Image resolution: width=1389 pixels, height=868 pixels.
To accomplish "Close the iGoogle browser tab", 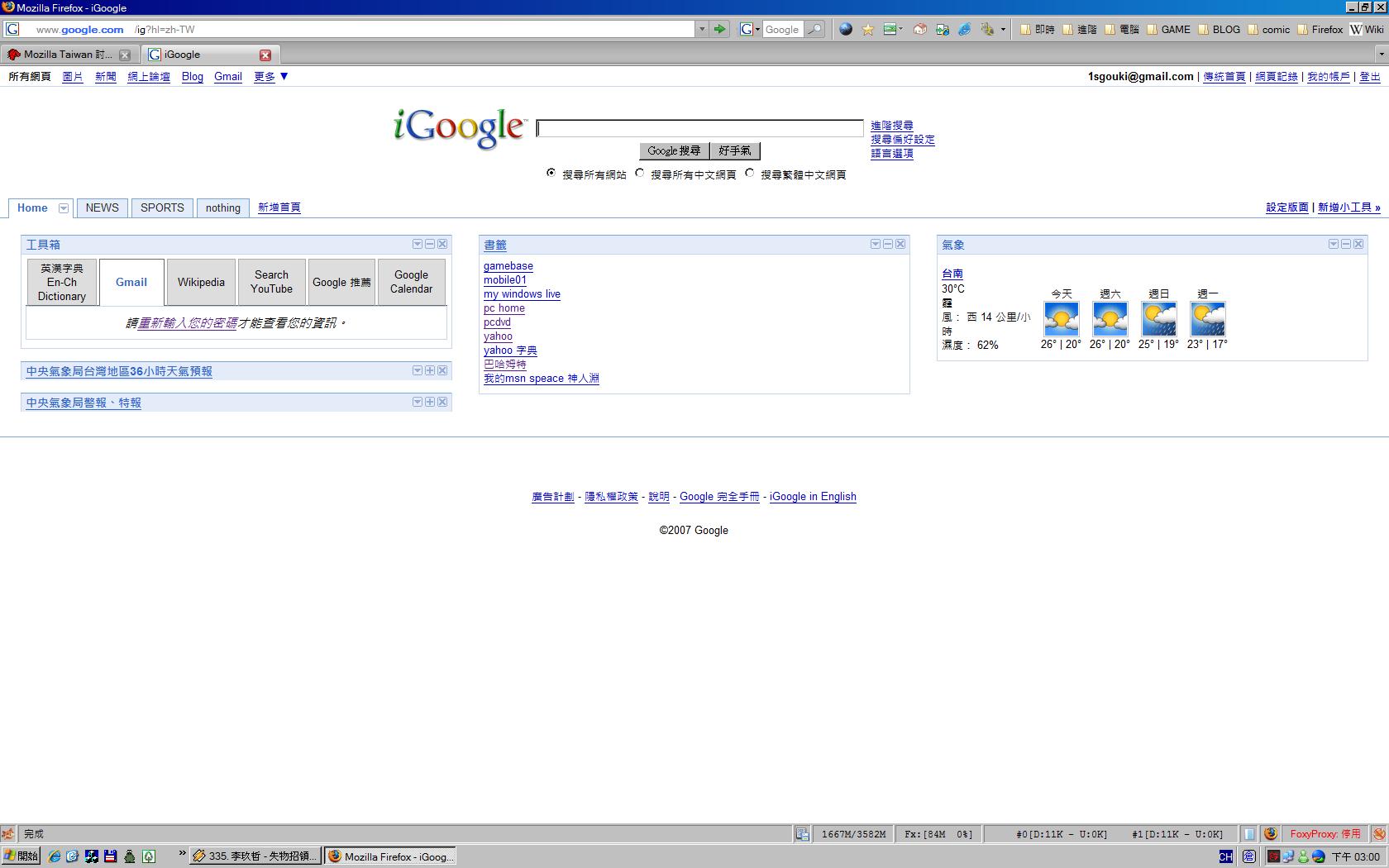I will (265, 55).
